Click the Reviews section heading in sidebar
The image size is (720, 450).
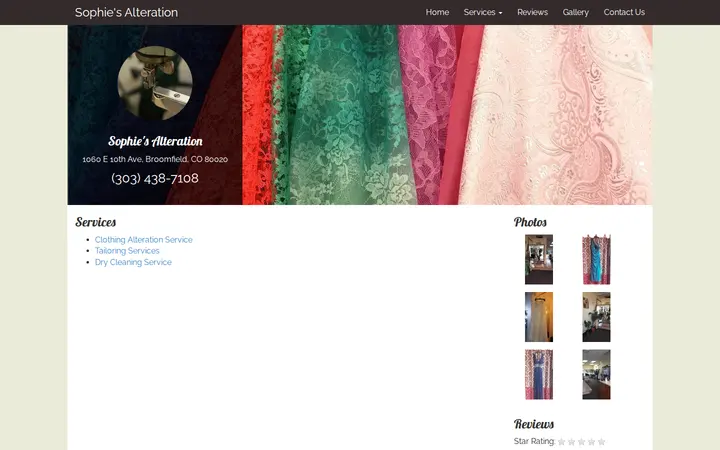coord(534,424)
